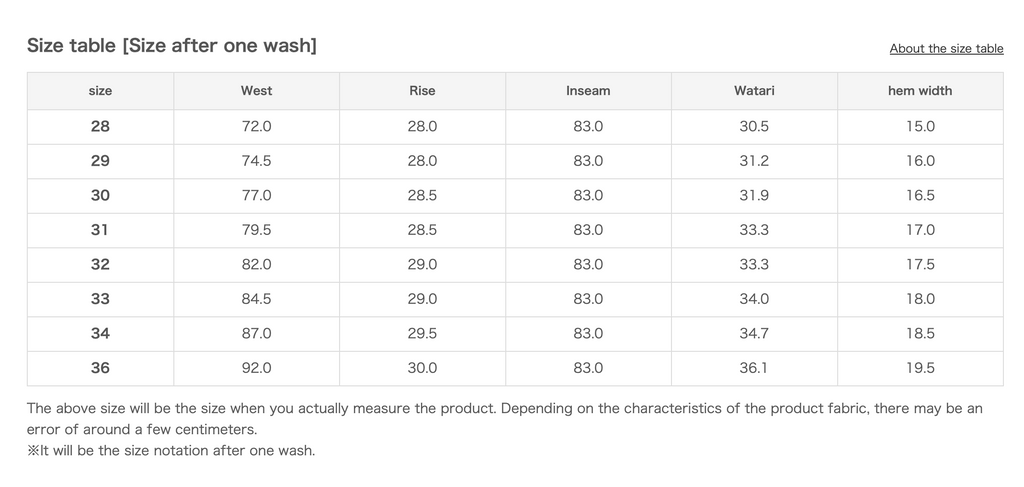Click the 'West' column header
The width and height of the screenshot is (1024, 487).
coord(256,91)
